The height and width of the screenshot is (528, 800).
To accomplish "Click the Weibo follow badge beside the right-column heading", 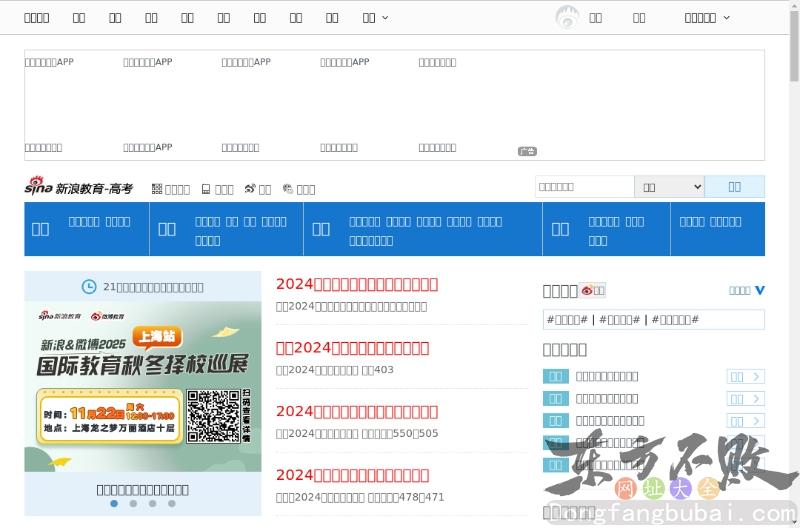I will 593,291.
